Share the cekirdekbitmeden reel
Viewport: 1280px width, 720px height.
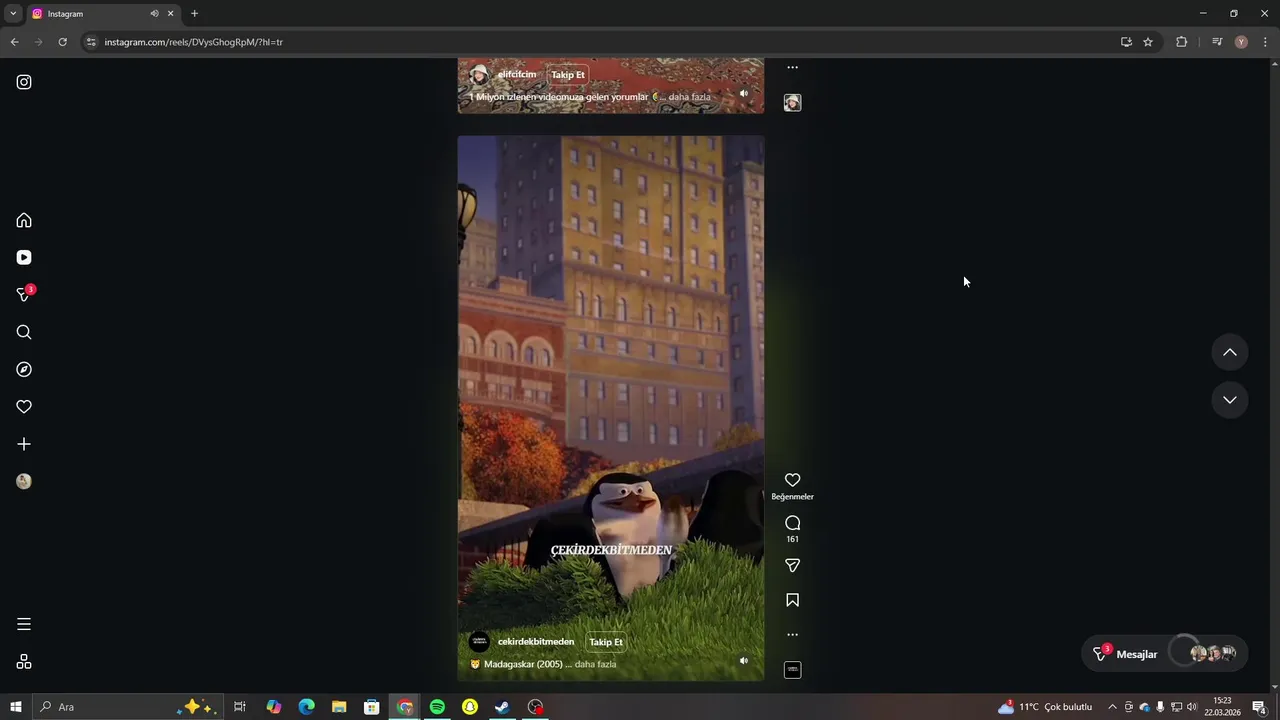792,566
